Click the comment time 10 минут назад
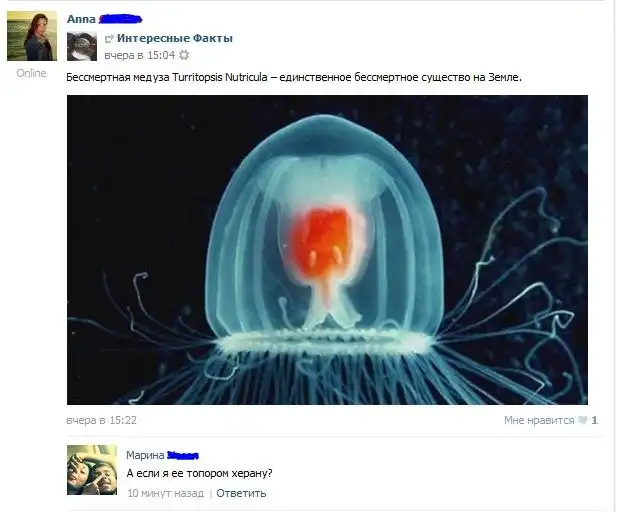 165,493
